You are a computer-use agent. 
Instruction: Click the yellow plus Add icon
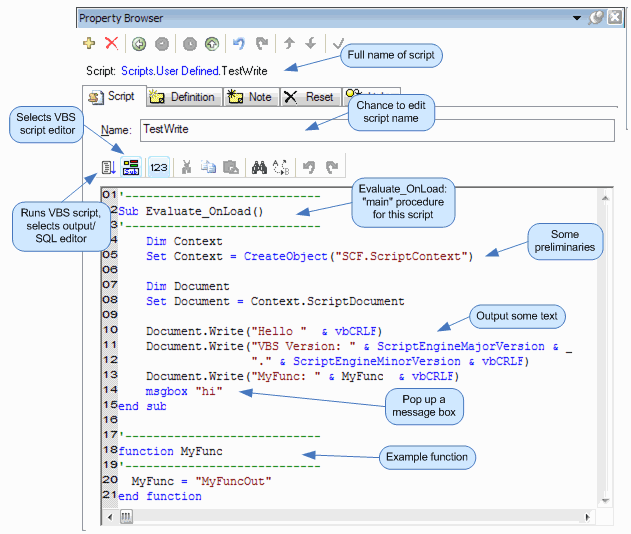click(89, 43)
